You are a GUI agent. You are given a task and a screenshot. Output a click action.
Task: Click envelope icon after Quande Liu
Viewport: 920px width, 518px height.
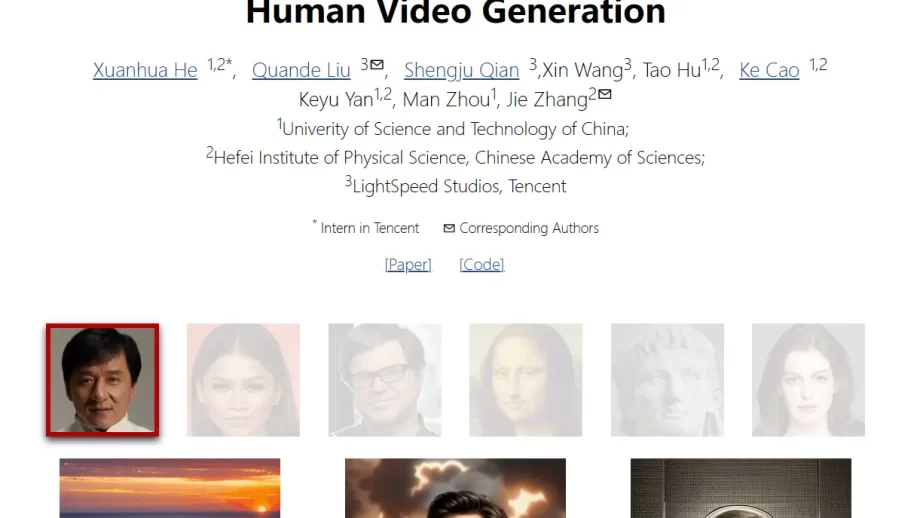coord(377,64)
